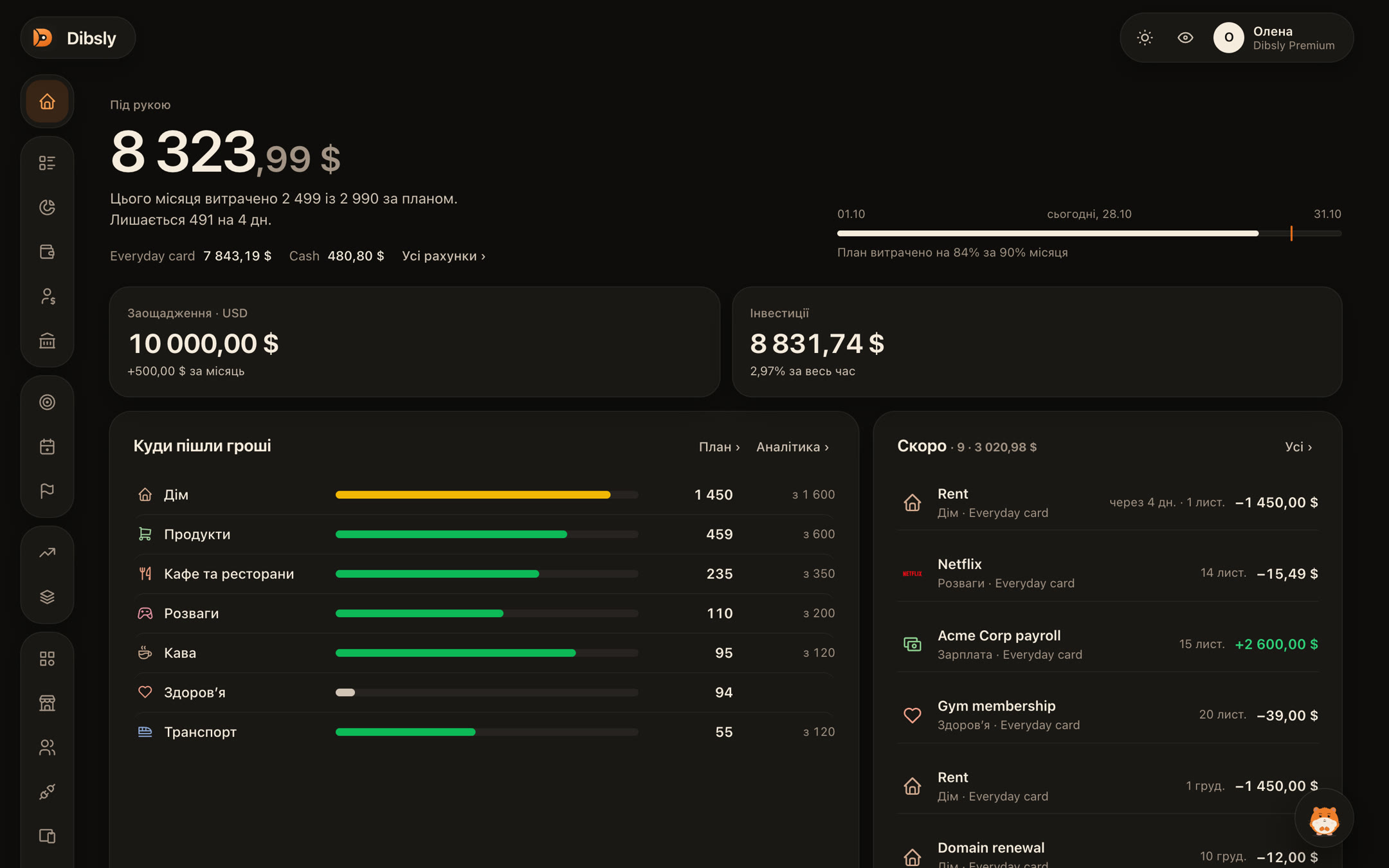This screenshot has height=868, width=1389.
Task: Open the grid categories sidebar icon
Action: pos(47,659)
